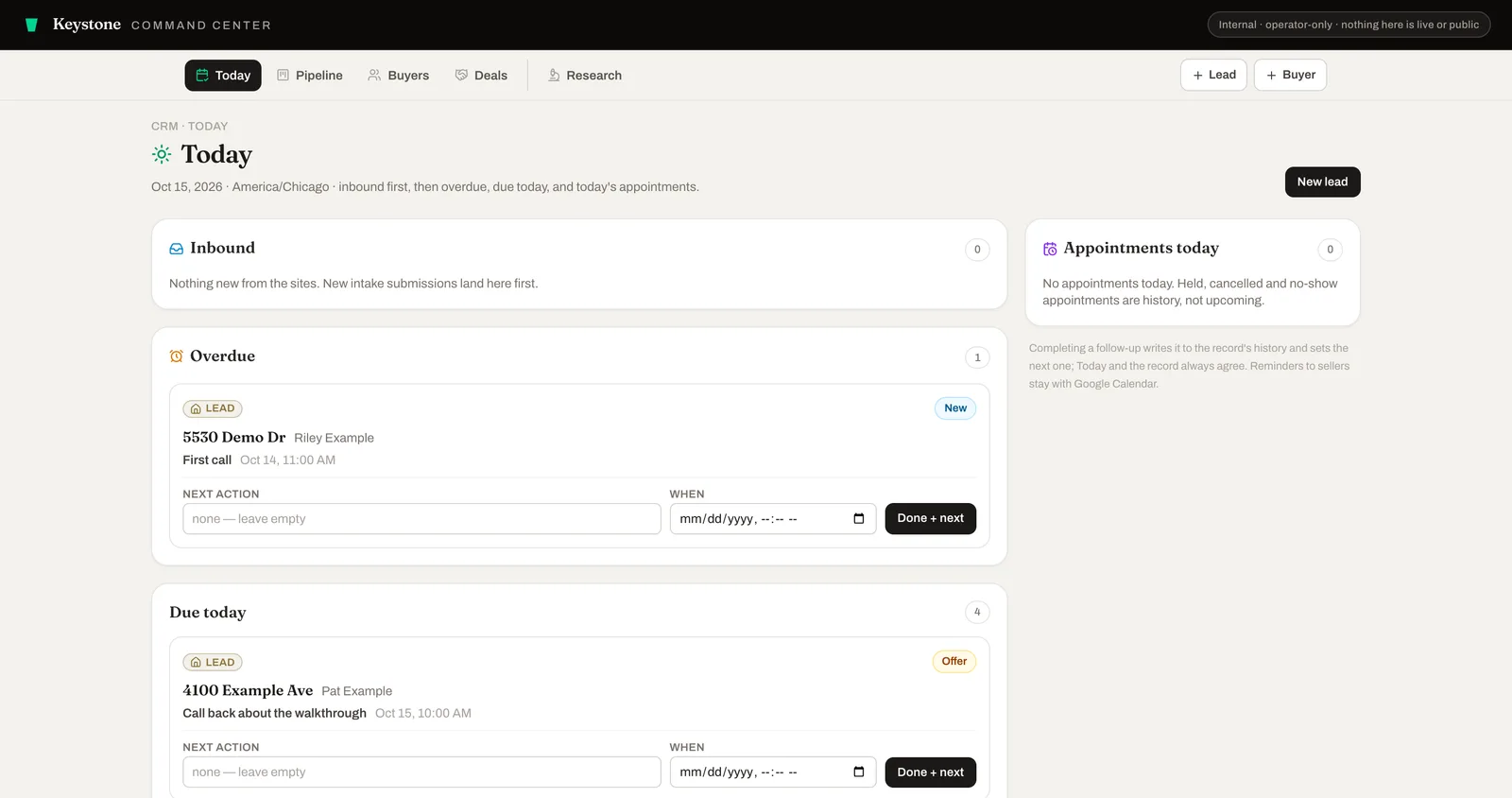Click the sun icon beside Today heading
This screenshot has width=1512, height=798.
coord(162,154)
